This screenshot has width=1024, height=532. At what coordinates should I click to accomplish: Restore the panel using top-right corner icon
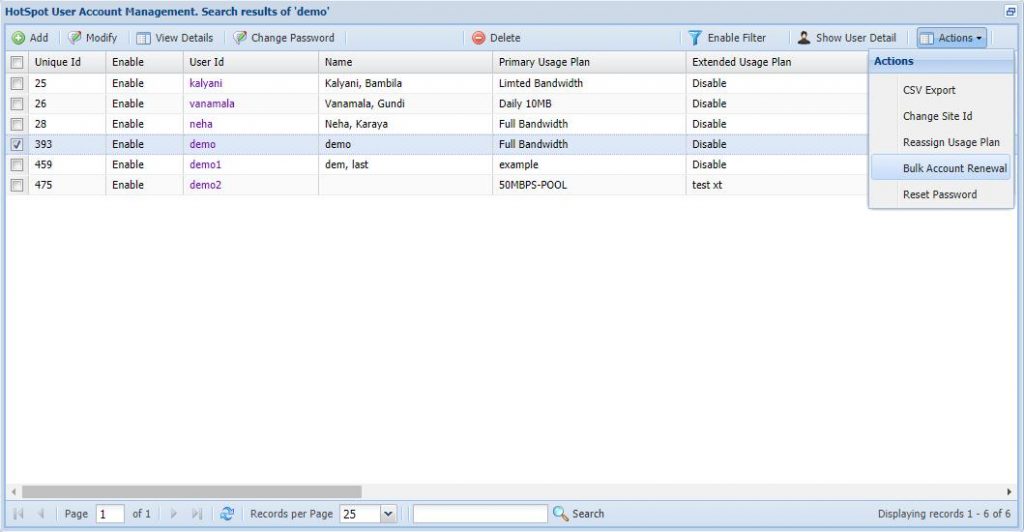pos(1010,11)
